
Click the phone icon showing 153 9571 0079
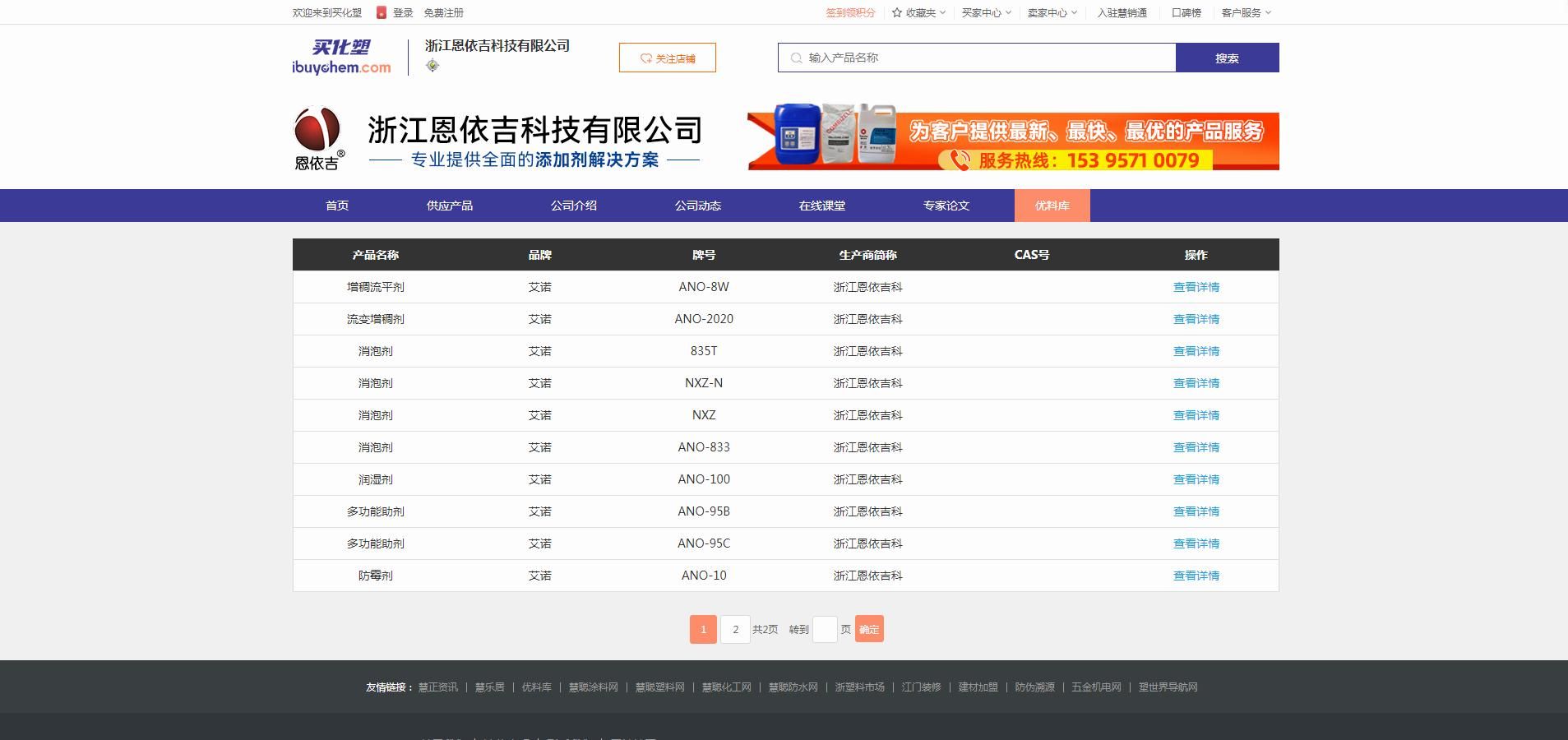tap(959, 161)
